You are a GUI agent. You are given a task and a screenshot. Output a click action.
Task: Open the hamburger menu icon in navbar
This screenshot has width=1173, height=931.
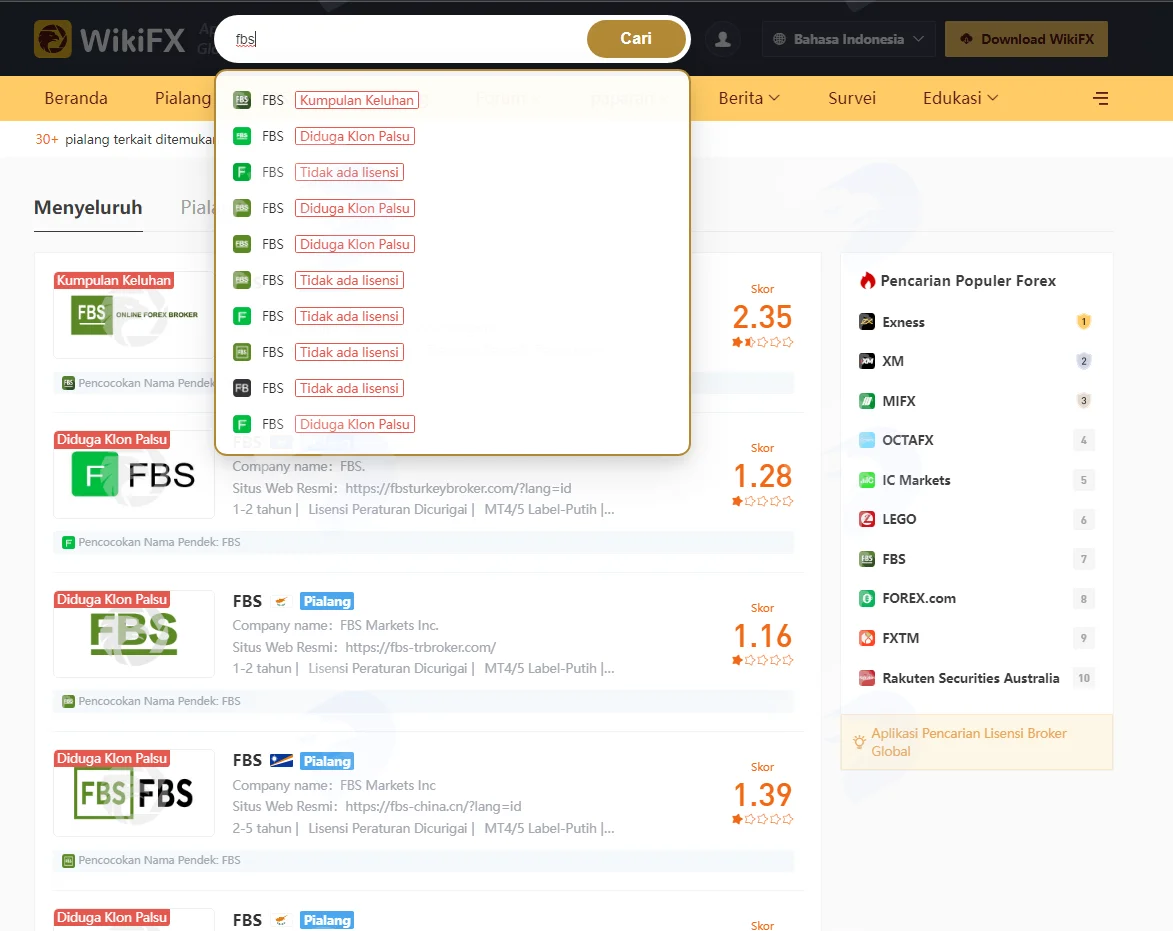[x=1100, y=98]
